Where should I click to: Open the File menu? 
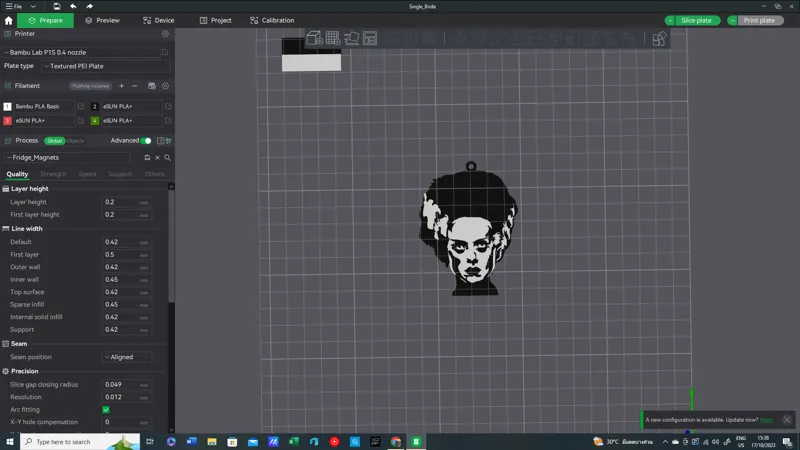14,6
